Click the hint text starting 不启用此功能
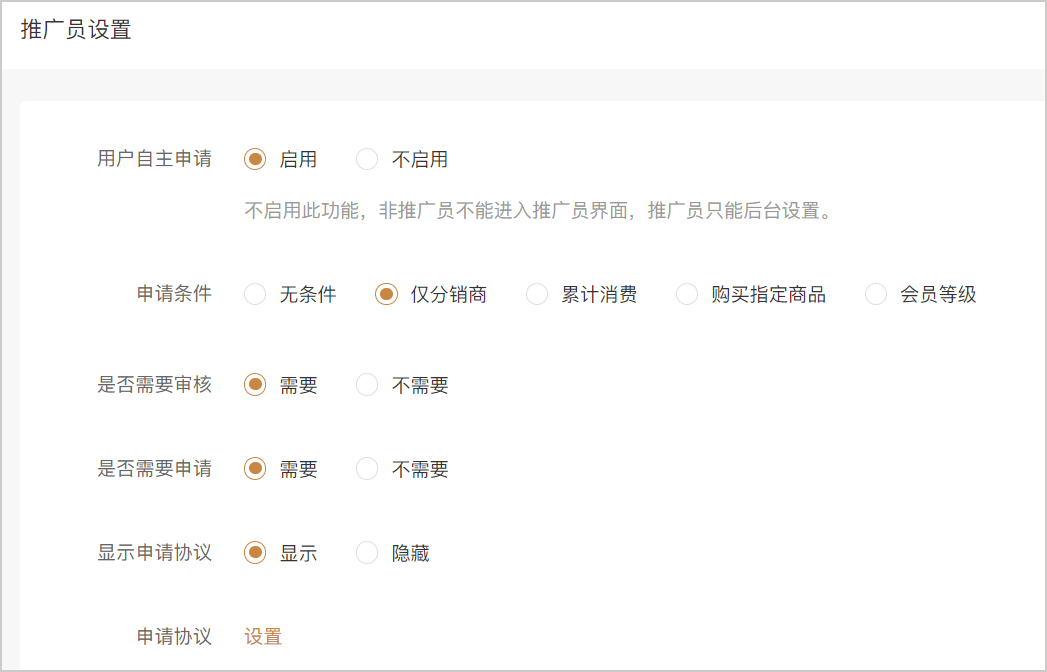 (x=538, y=211)
